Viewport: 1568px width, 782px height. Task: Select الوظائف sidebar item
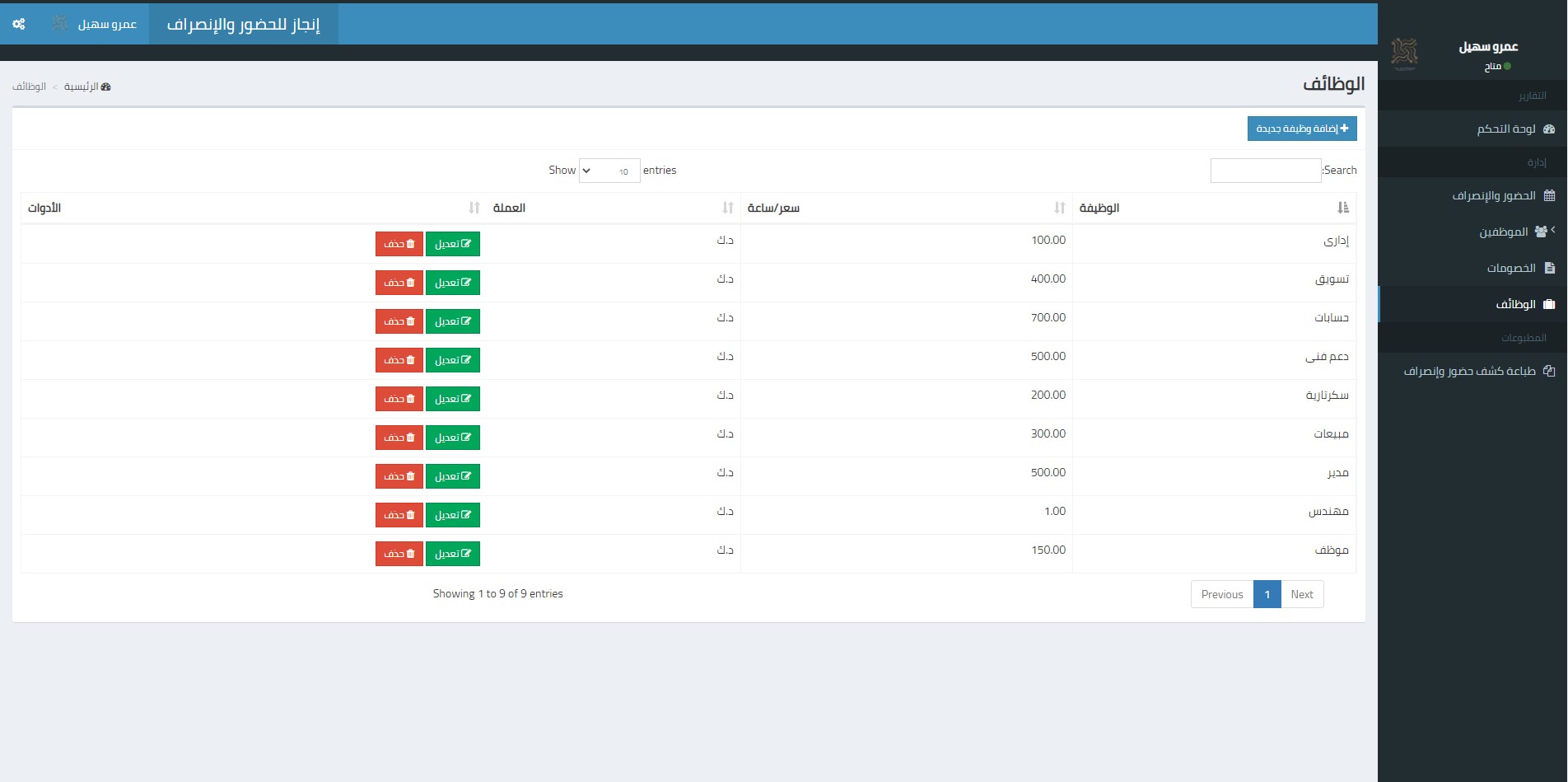tap(1473, 304)
